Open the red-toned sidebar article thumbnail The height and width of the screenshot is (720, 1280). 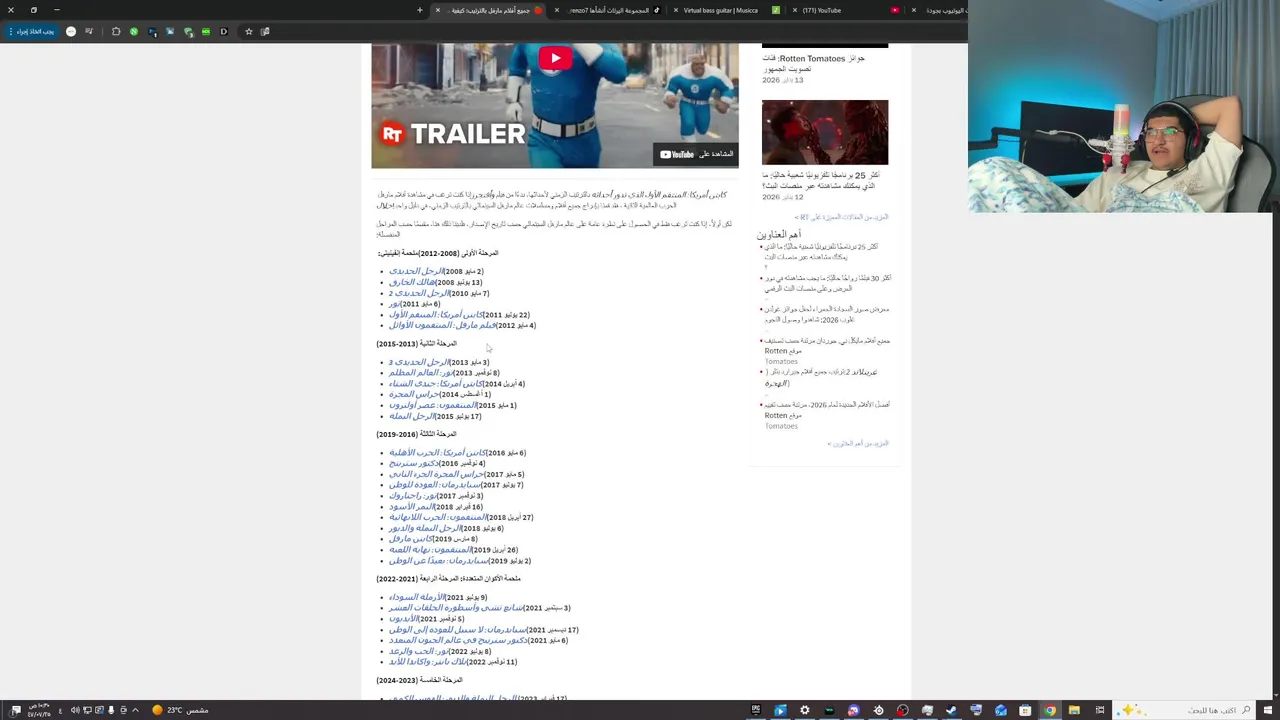click(x=825, y=132)
